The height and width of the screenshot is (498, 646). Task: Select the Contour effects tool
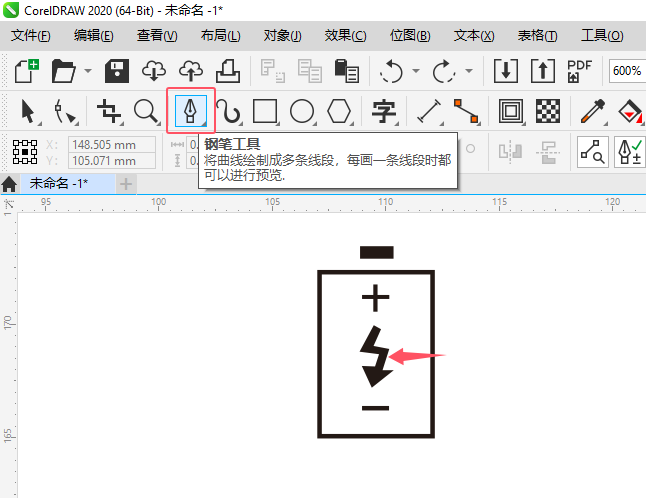[511, 111]
